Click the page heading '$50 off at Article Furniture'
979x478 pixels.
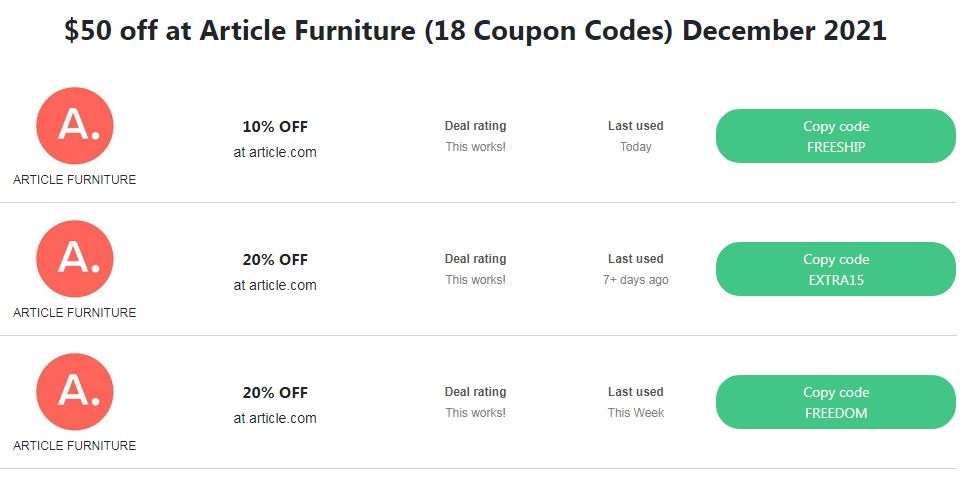(x=475, y=30)
